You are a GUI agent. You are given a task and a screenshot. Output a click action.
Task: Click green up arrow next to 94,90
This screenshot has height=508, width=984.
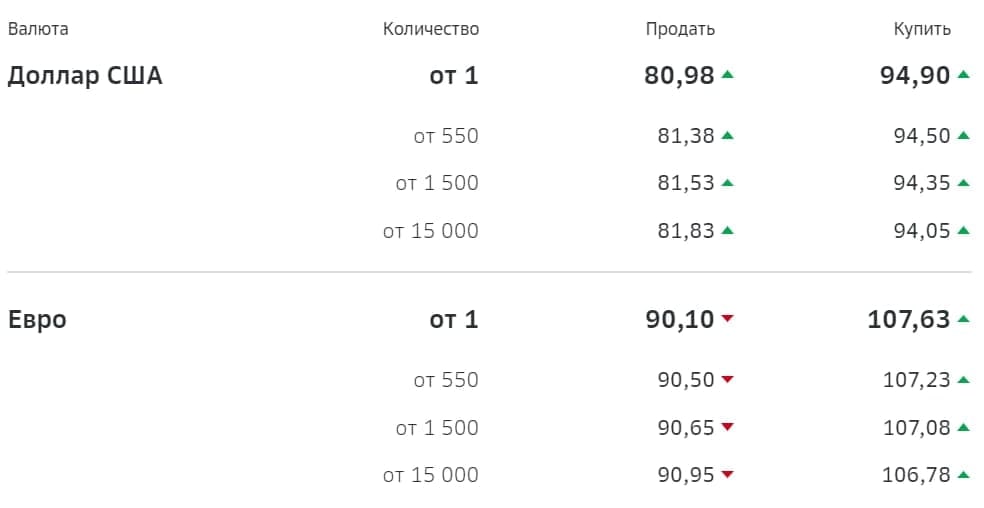pos(964,75)
